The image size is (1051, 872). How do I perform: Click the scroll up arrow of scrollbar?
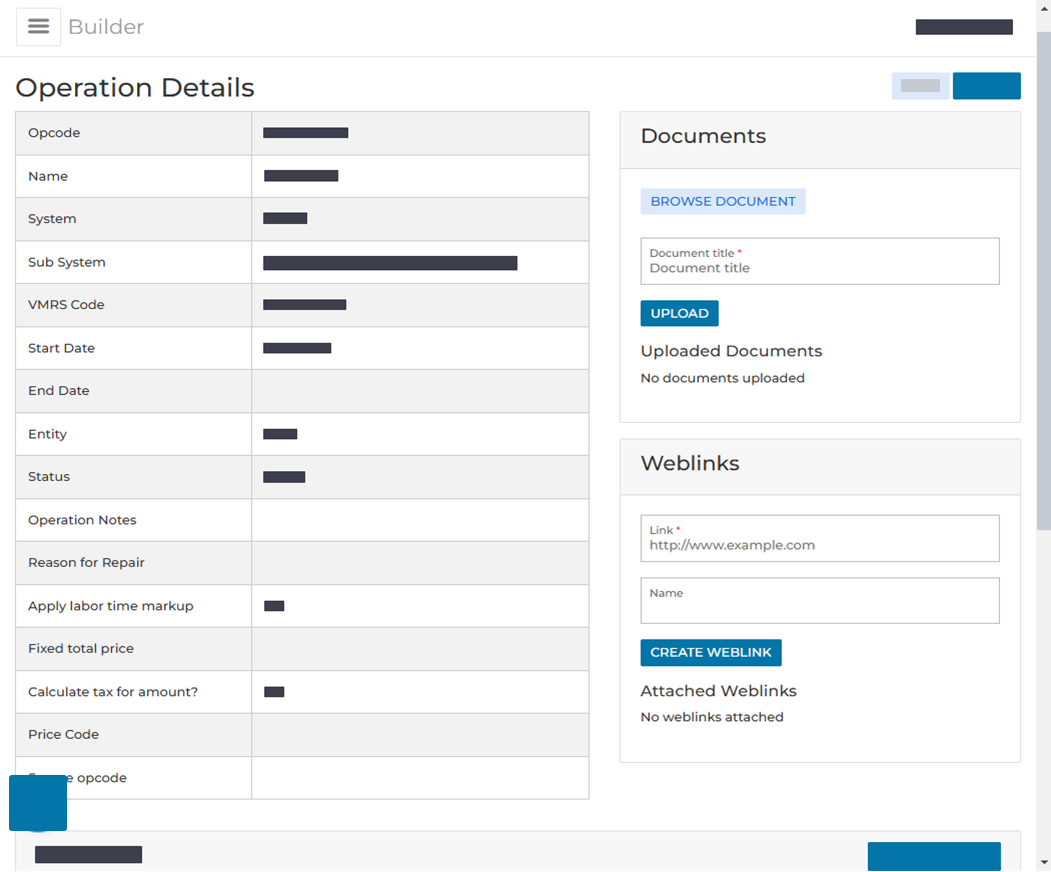tap(1044, 8)
